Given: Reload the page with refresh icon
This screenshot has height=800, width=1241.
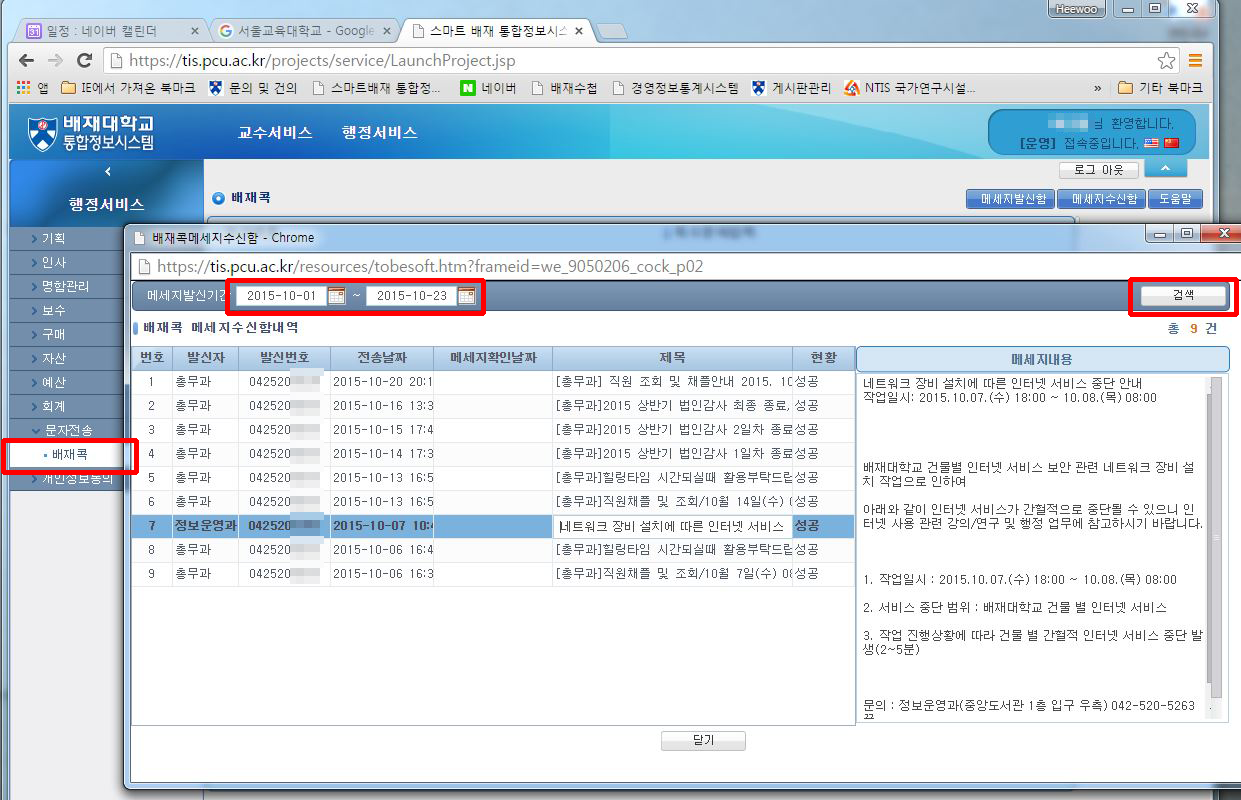Looking at the screenshot, I should click(84, 60).
